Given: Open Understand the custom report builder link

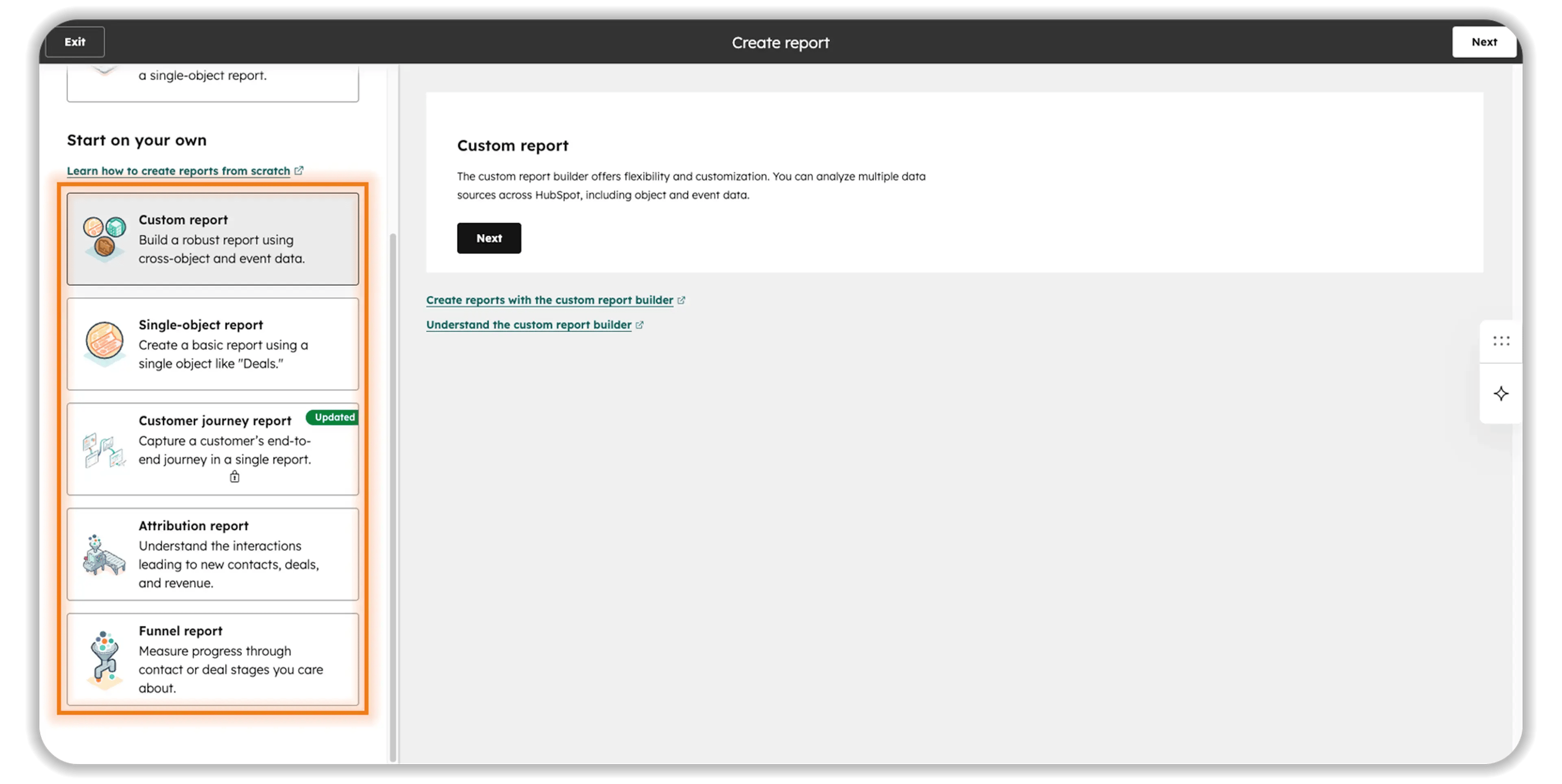Looking at the screenshot, I should pyautogui.click(x=529, y=324).
